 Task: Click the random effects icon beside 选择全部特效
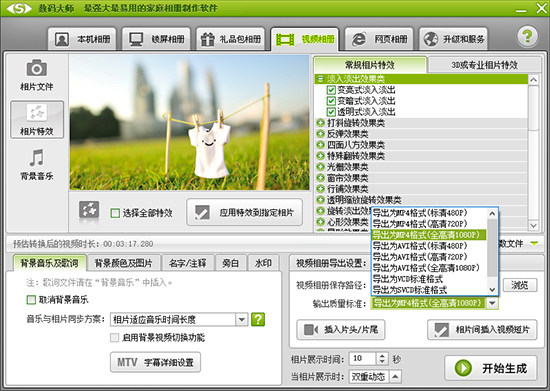tap(89, 210)
